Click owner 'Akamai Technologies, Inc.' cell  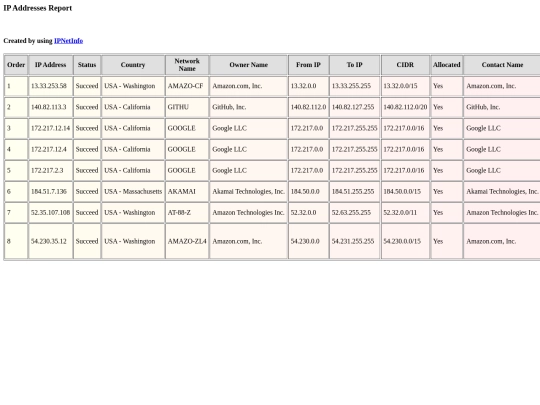249,191
